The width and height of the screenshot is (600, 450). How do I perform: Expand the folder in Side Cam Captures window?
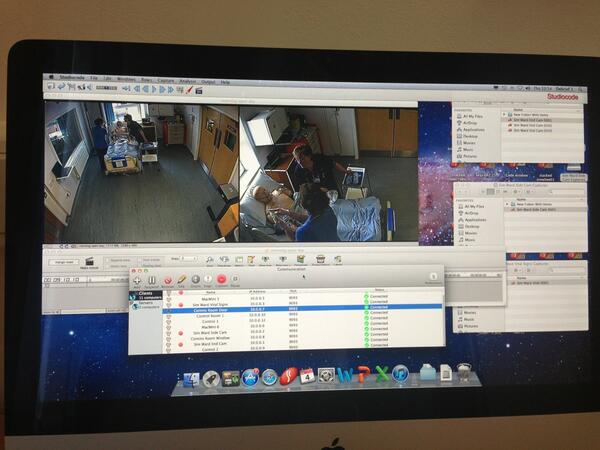coord(507,204)
